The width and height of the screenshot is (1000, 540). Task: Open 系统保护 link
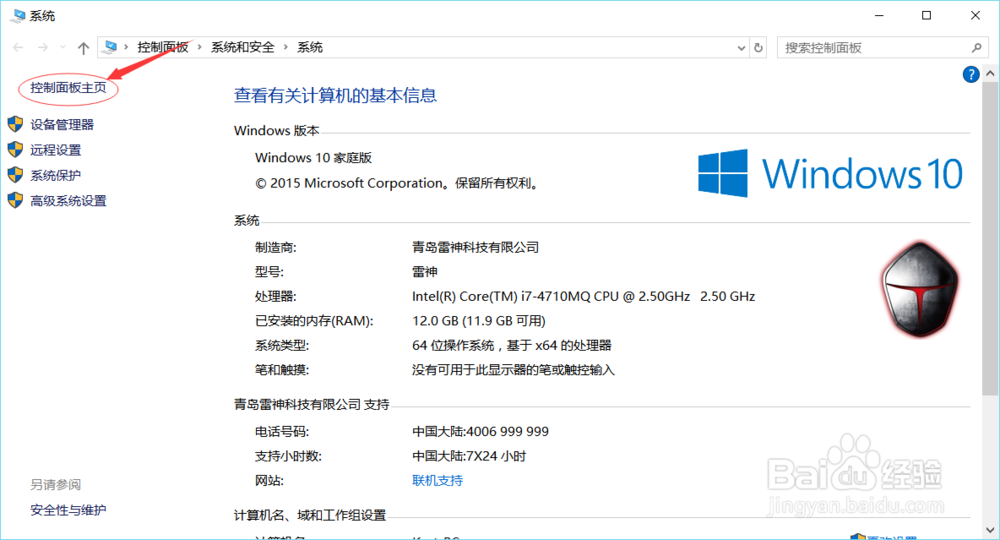pyautogui.click(x=55, y=175)
